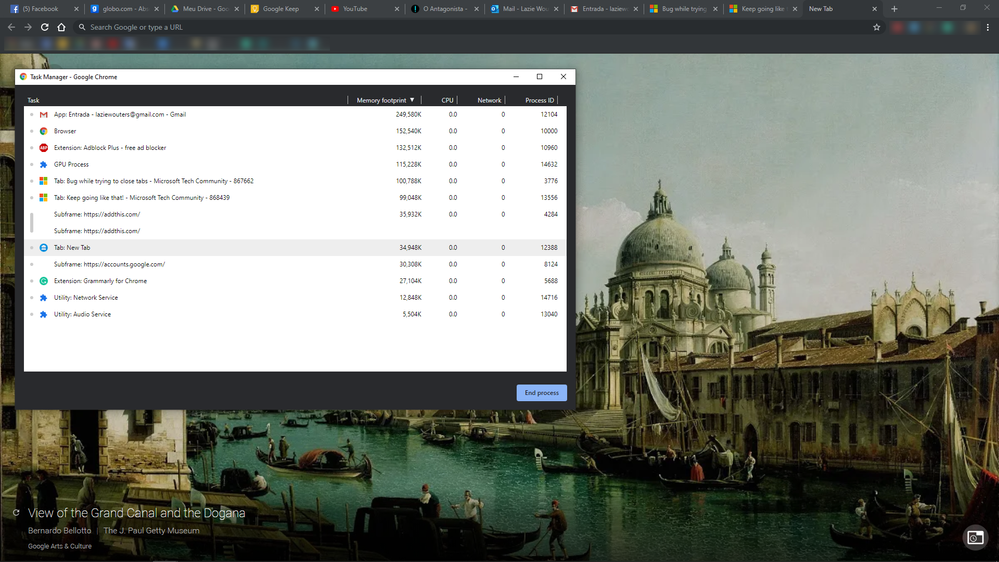Bookmark this page with the star icon
Image resolution: width=999 pixels, height=562 pixels.
click(x=877, y=27)
